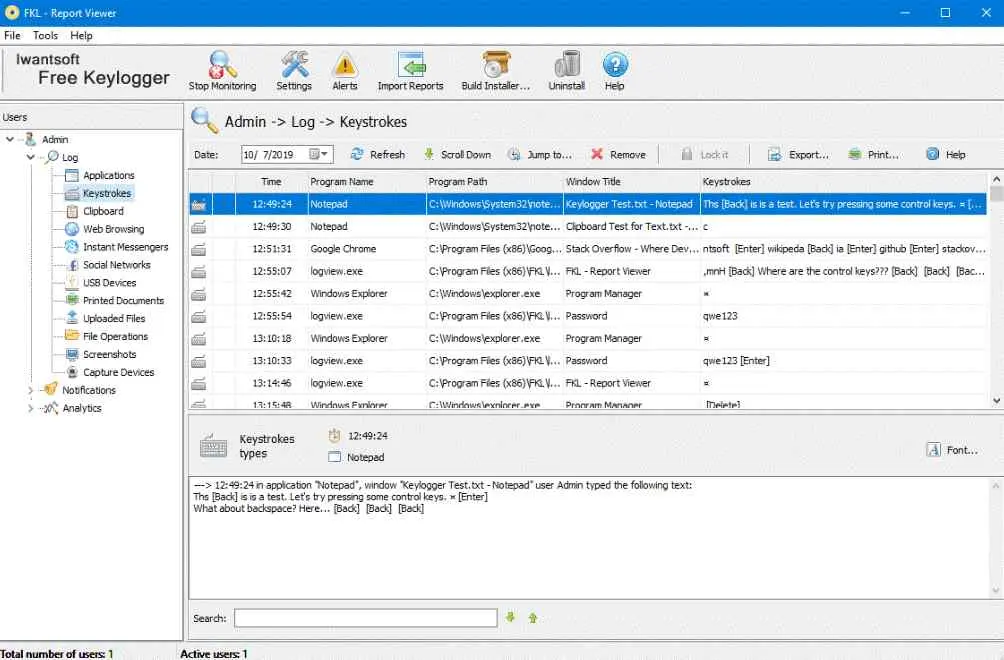Click the search previous green up arrow
Image resolution: width=1004 pixels, height=660 pixels.
point(533,618)
